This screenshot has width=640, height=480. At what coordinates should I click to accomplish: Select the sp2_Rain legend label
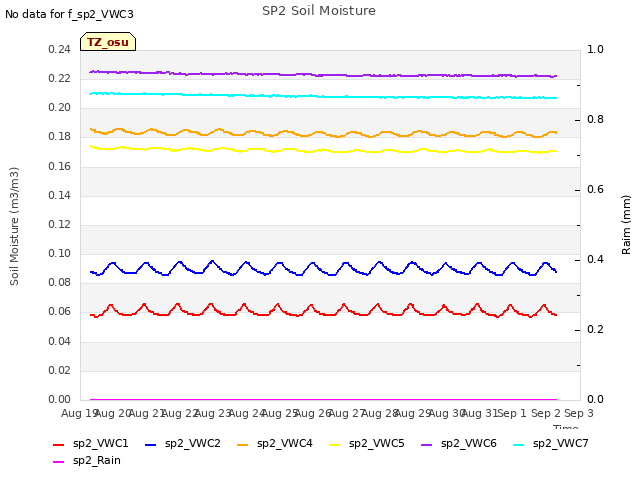click(x=97, y=461)
